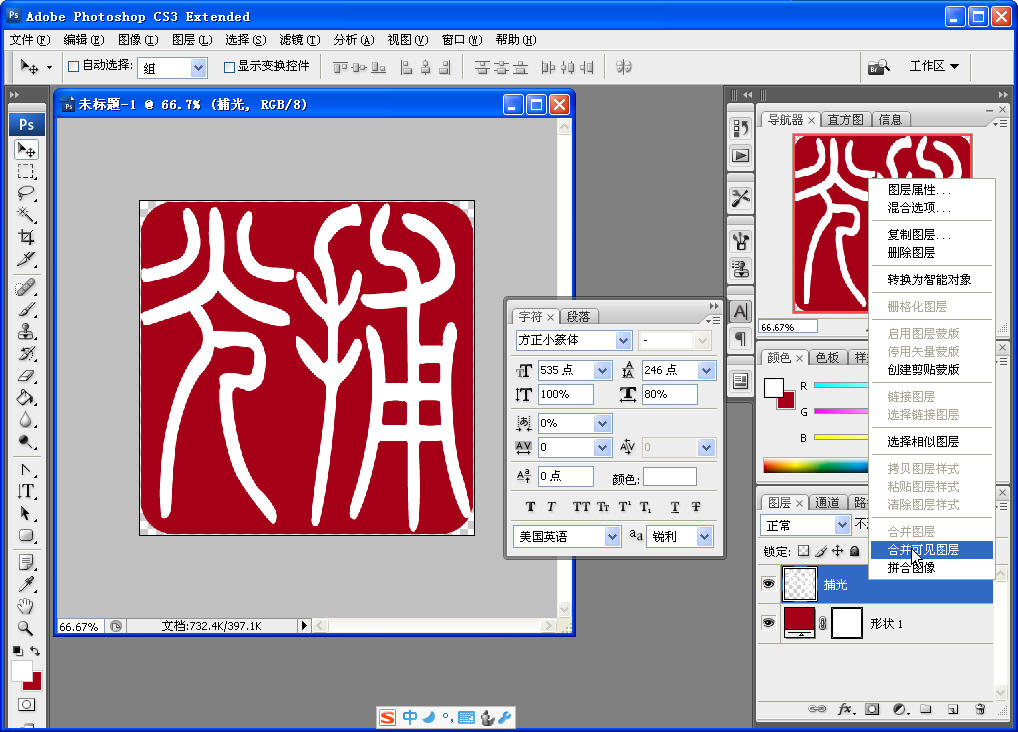Enable the 显示变换控件 checkbox
Image resolution: width=1018 pixels, height=732 pixels.
pyautogui.click(x=228, y=67)
